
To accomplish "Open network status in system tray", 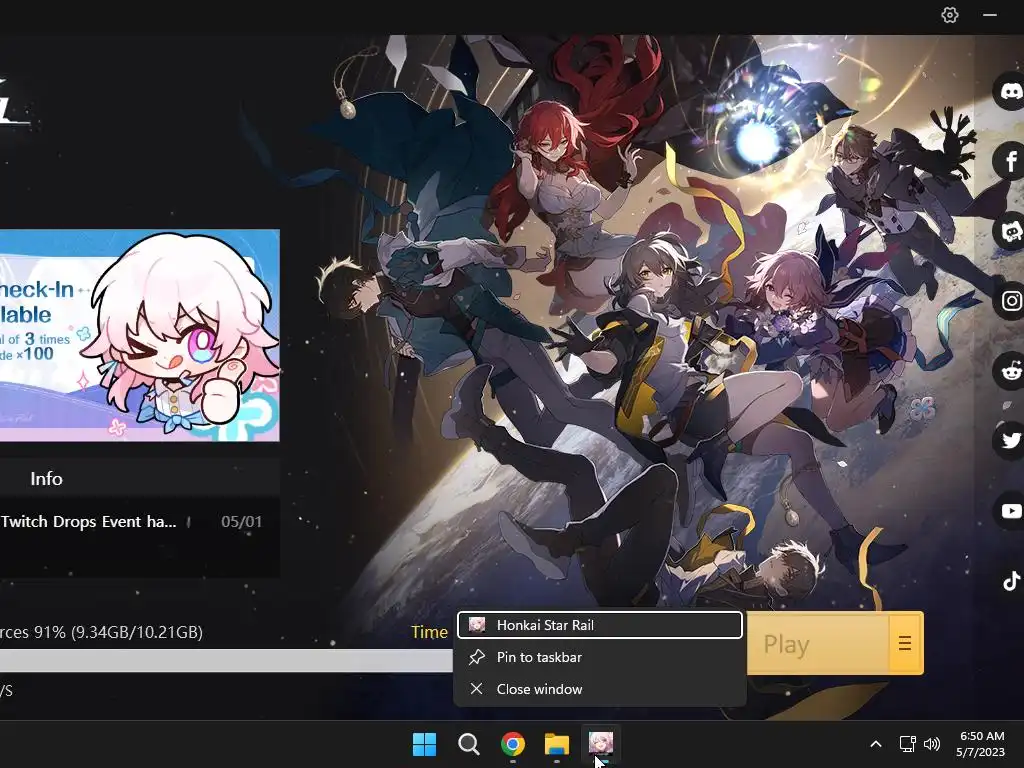I will [x=908, y=744].
